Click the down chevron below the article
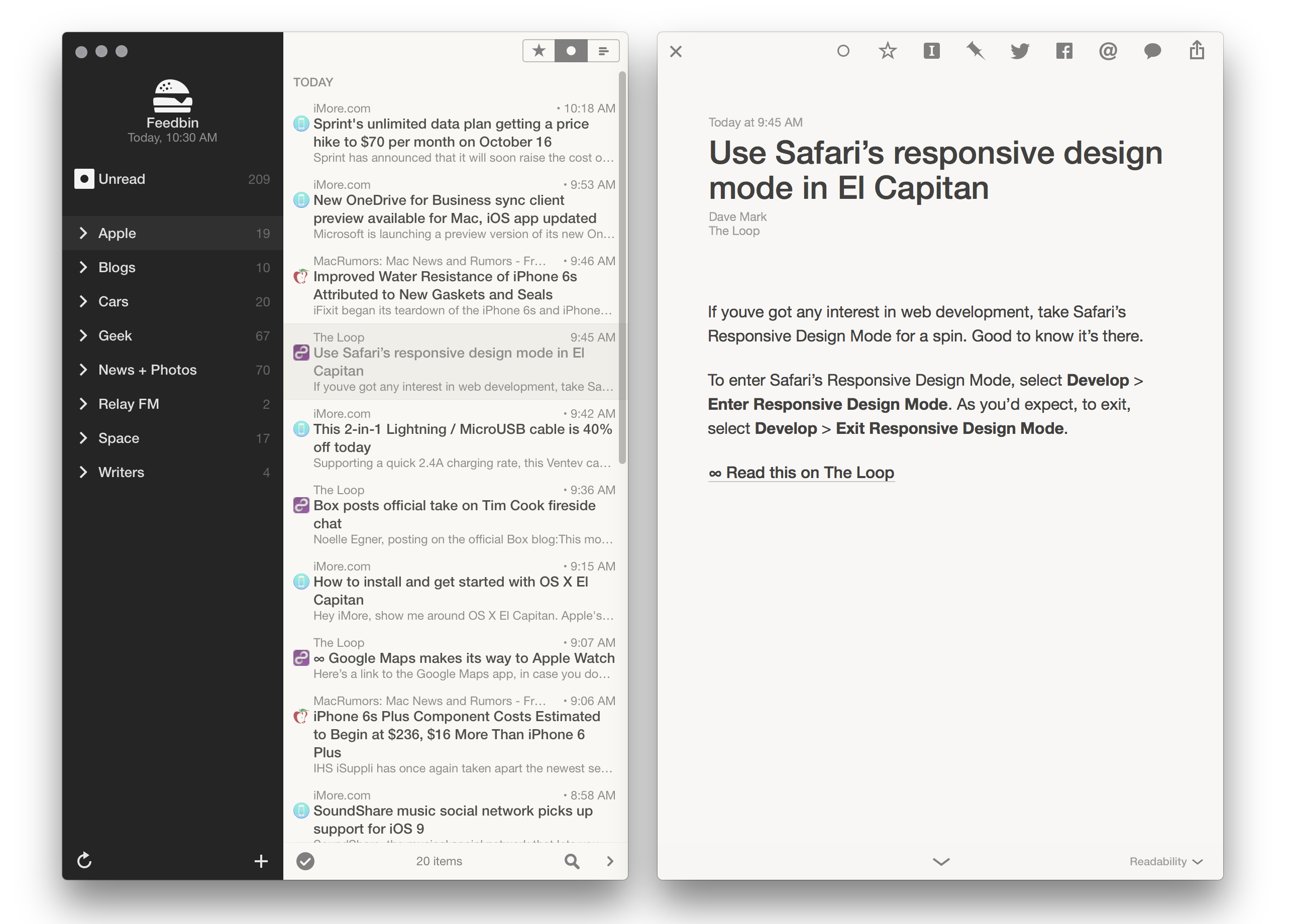Screen dimensions: 1290x924 941,861
